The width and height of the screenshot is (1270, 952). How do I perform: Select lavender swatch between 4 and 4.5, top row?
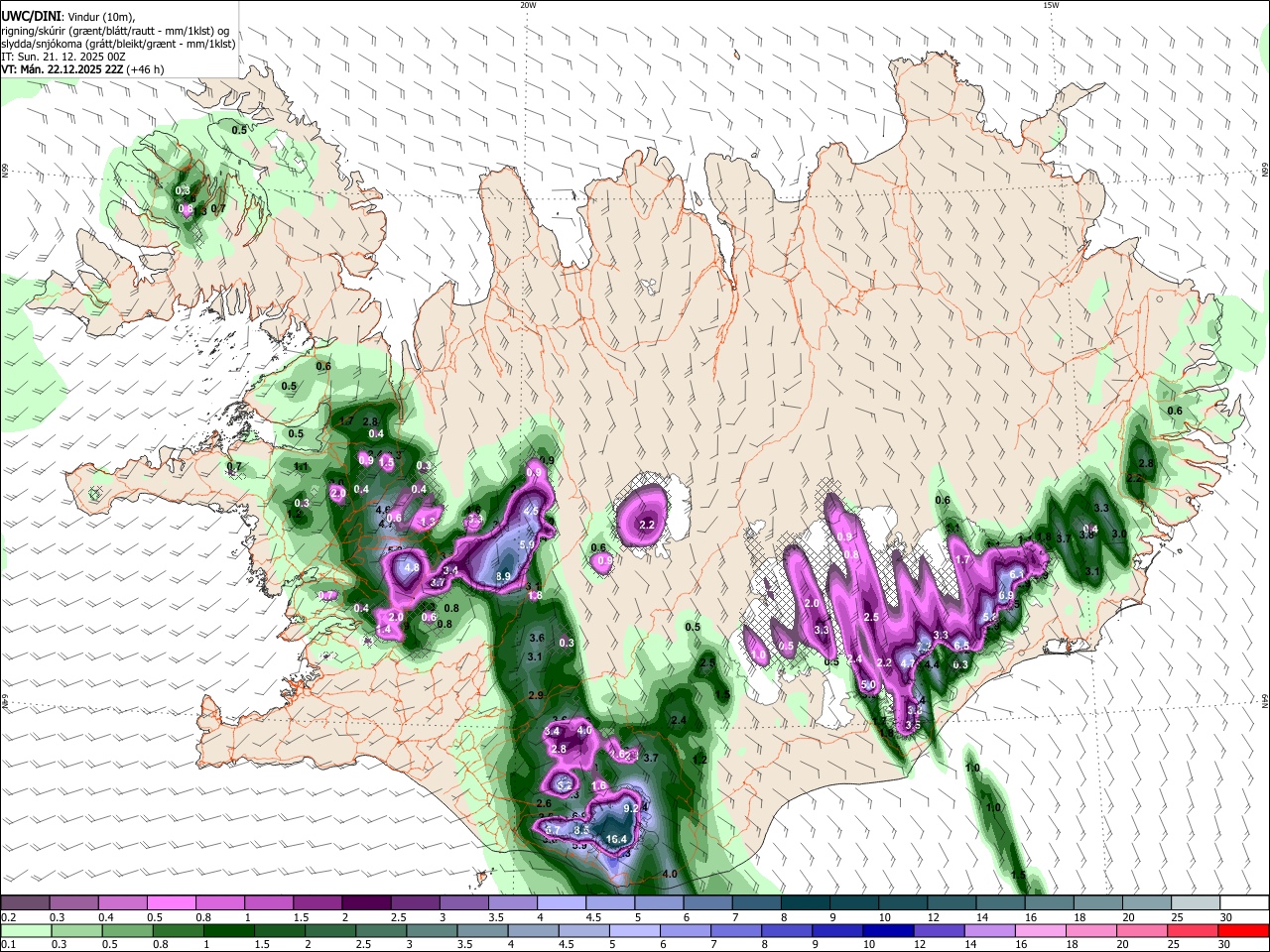pyautogui.click(x=561, y=902)
